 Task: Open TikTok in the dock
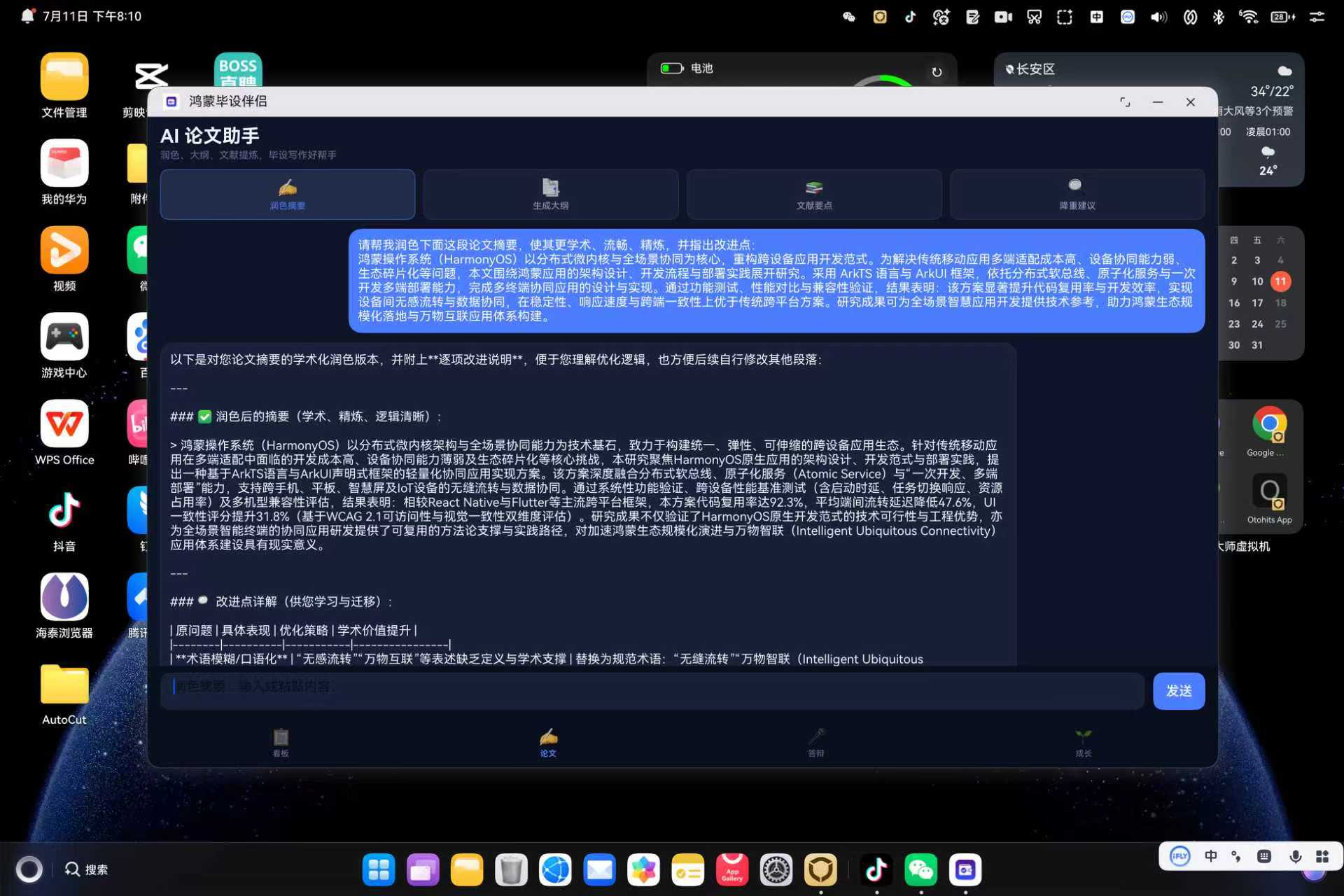click(x=876, y=870)
